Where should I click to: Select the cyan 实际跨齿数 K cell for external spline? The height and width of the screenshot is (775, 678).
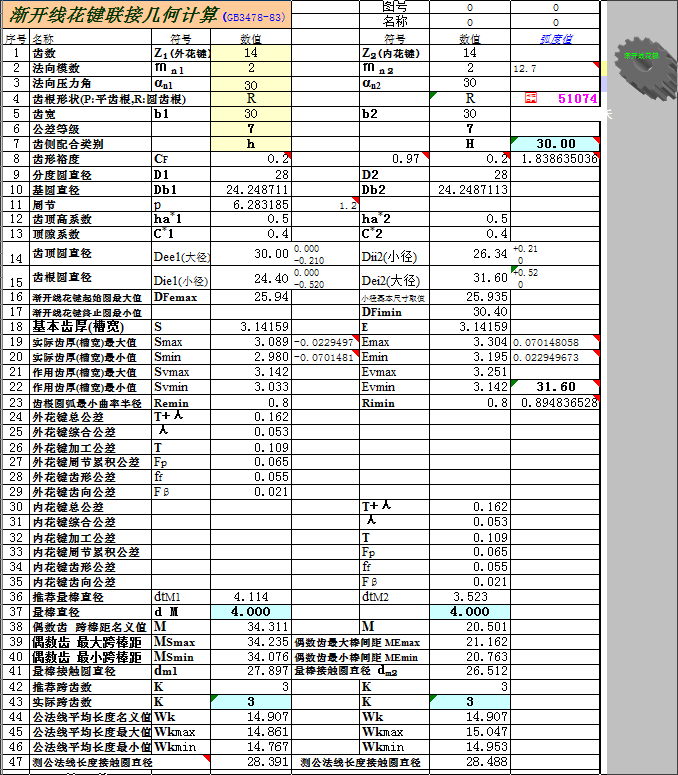251,702
